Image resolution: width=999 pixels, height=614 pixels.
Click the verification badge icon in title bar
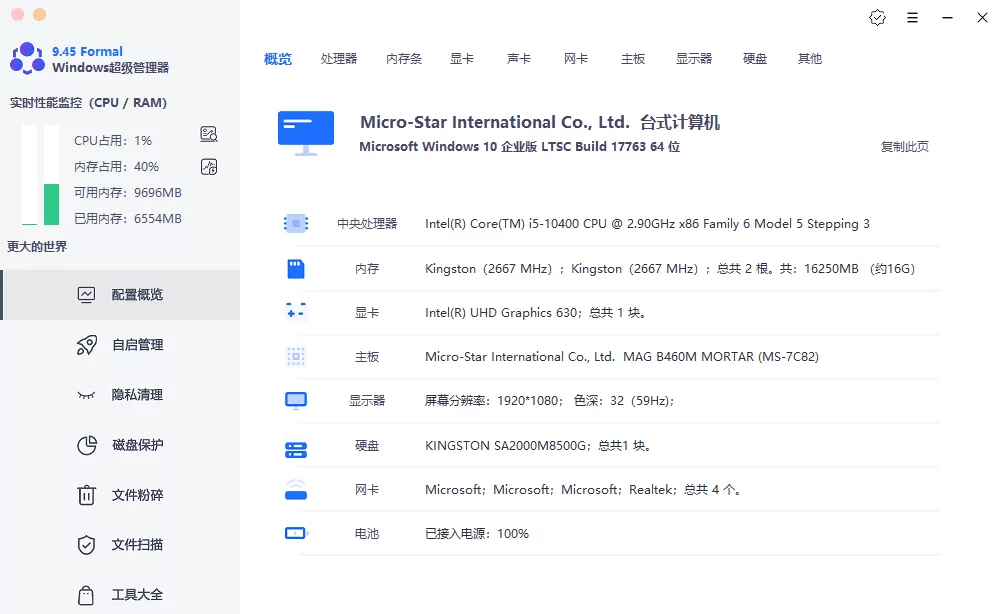click(877, 17)
